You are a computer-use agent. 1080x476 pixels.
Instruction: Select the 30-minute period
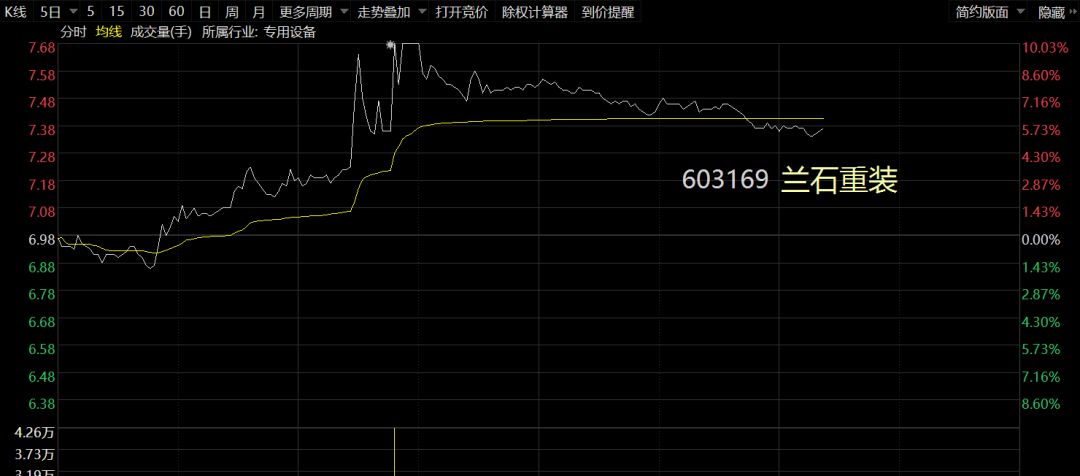pos(146,12)
